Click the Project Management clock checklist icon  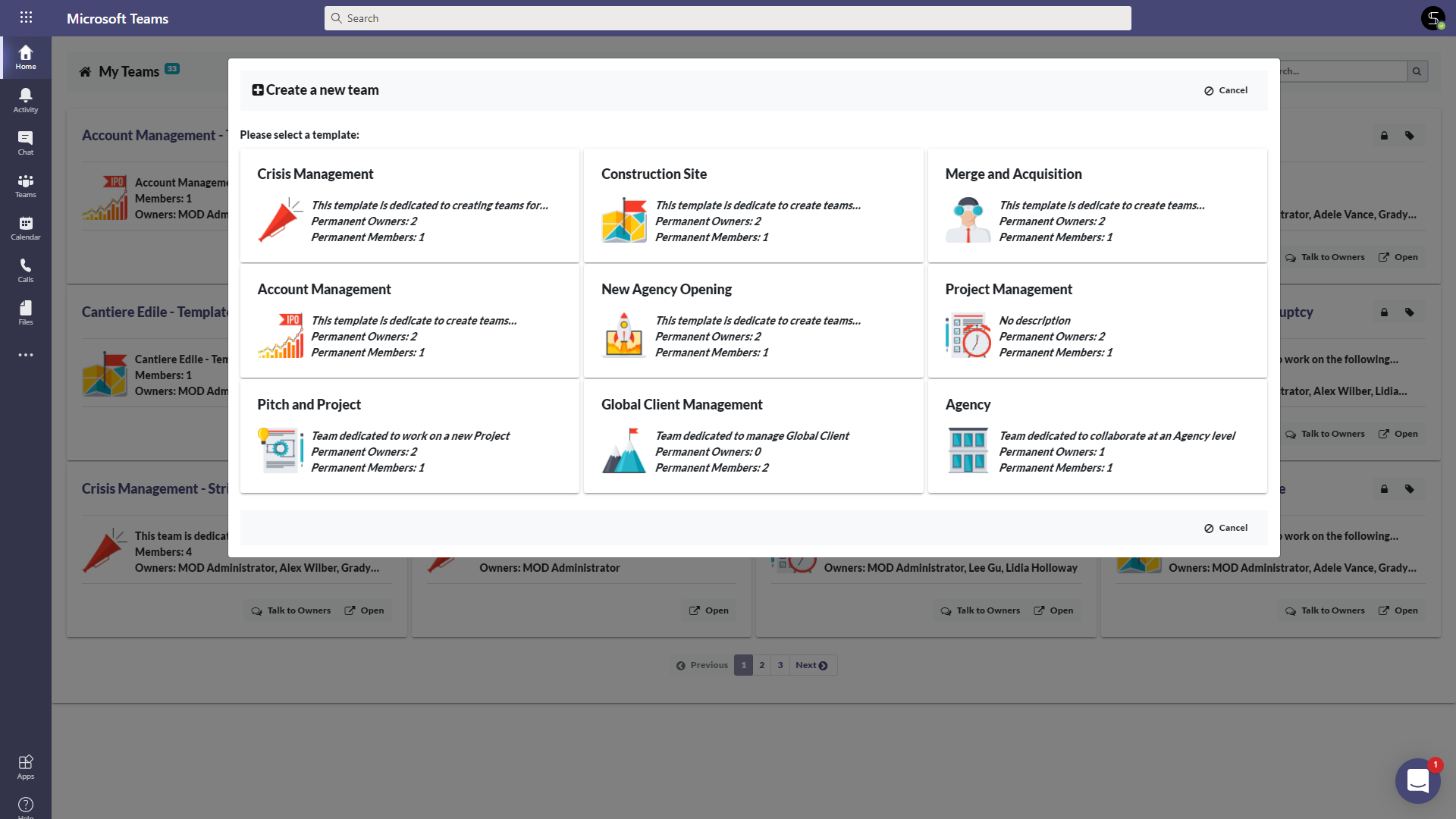click(x=968, y=335)
